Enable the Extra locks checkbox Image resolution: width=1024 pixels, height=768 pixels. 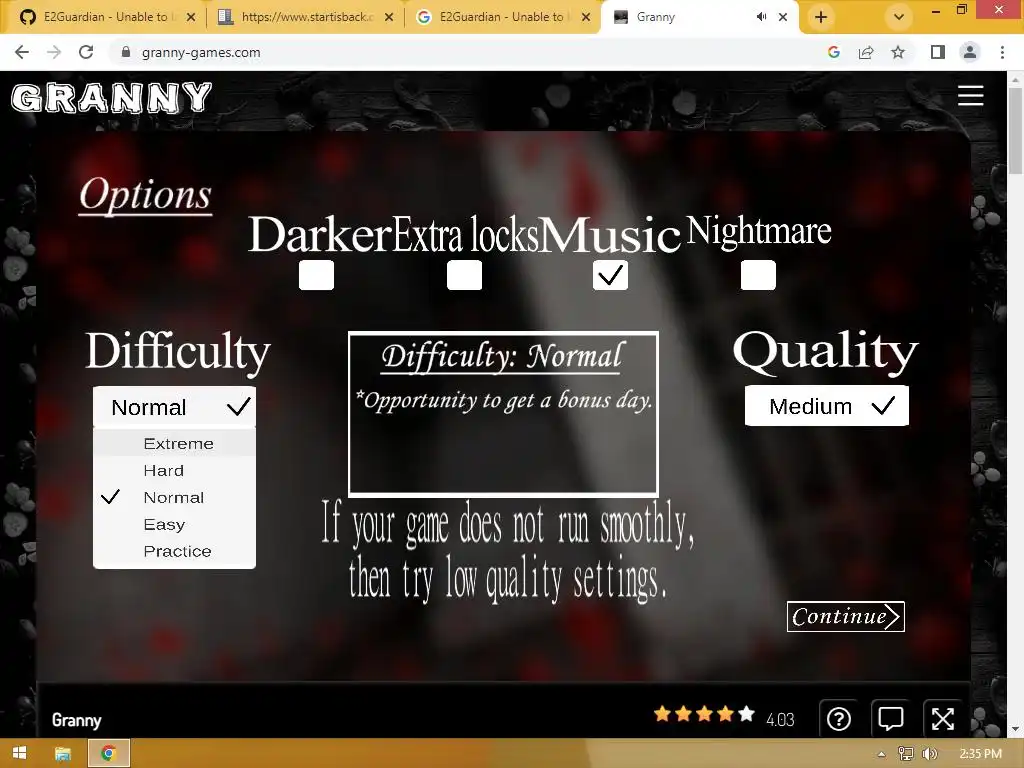(x=464, y=275)
